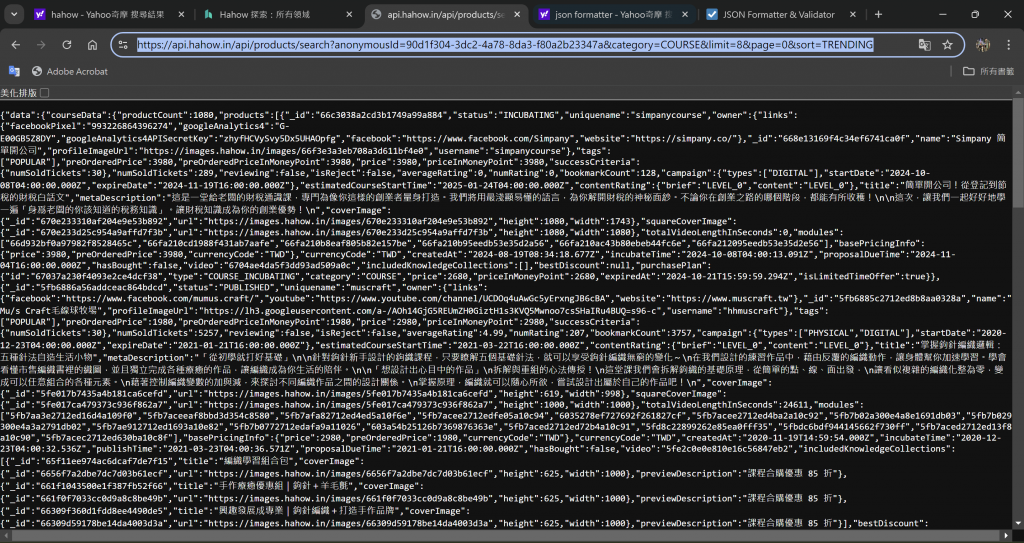Go forward to the next page
1024x543 pixels.
click(41, 44)
